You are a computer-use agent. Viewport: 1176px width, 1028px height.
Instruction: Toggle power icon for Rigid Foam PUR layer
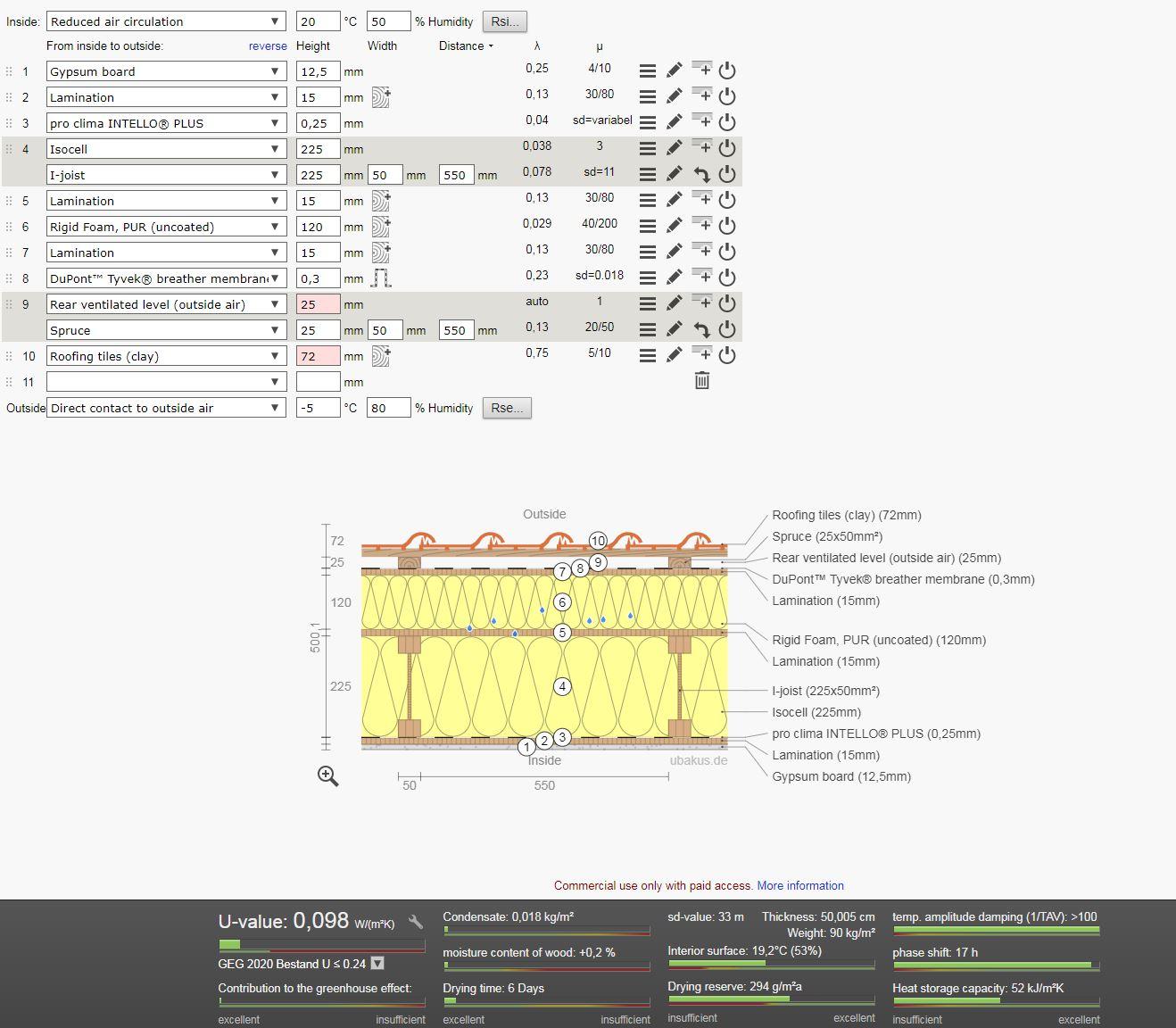click(727, 226)
